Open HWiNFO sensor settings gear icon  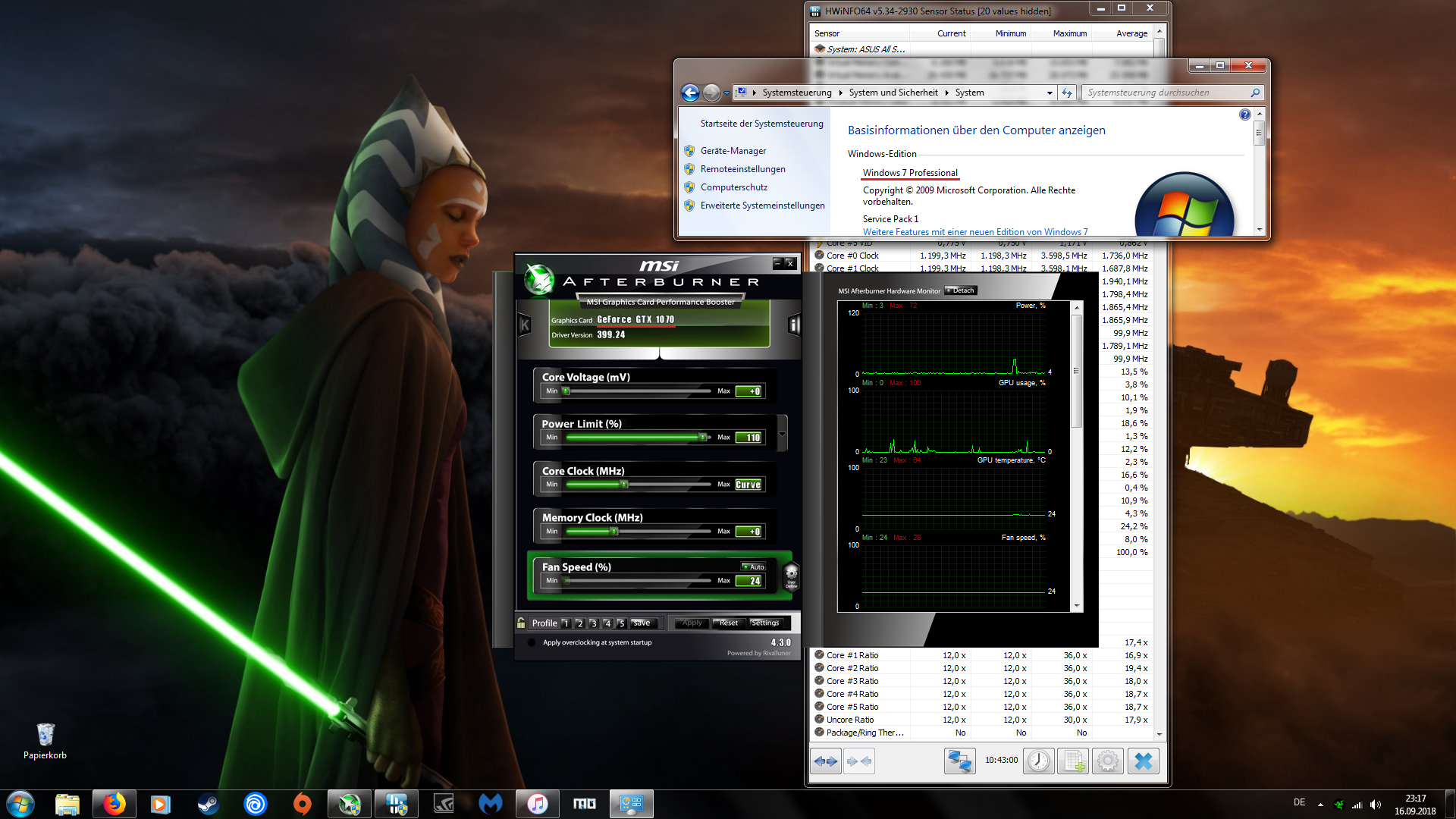pos(1107,761)
